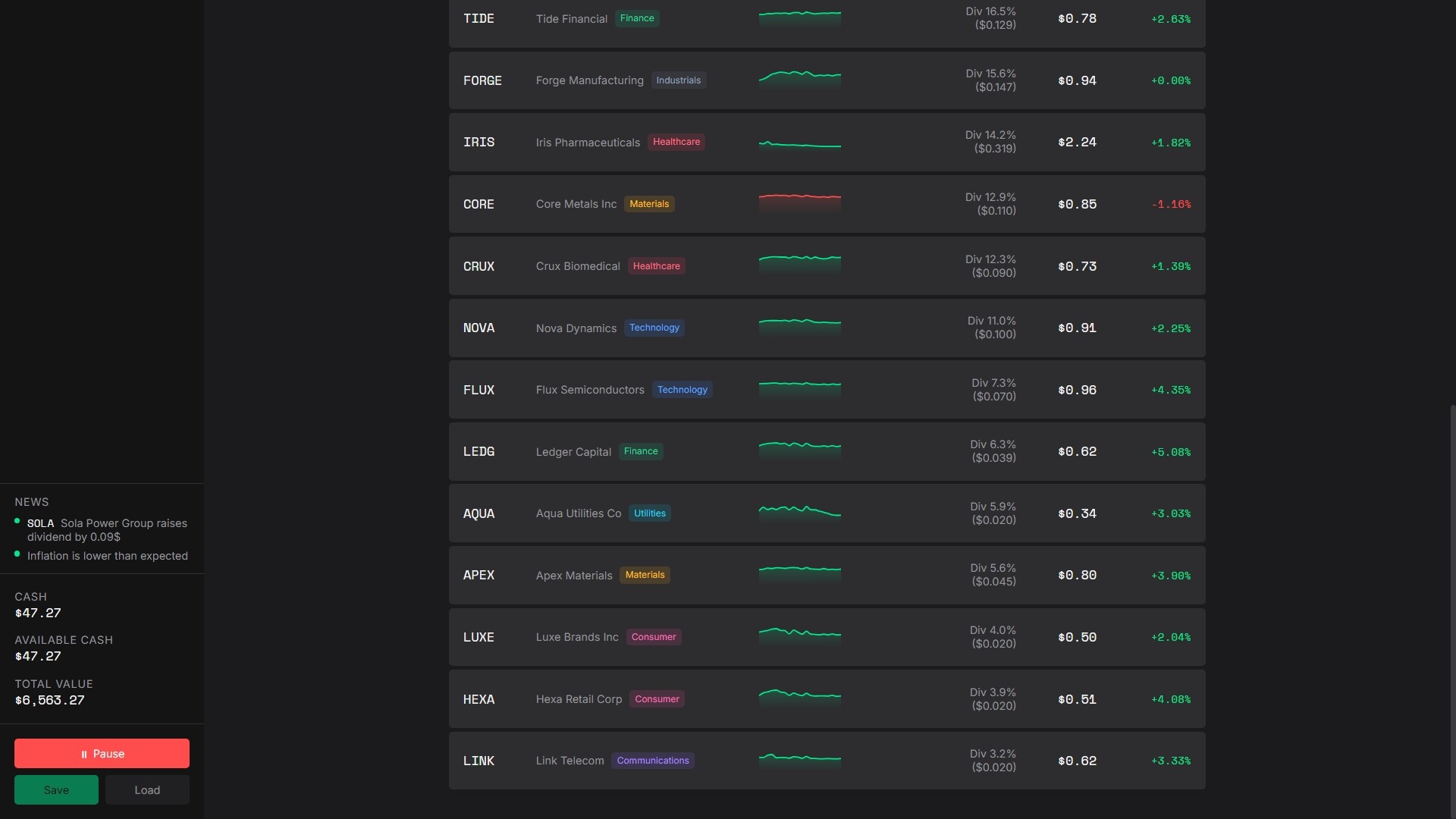Select the HEXA ticker symbol
This screenshot has width=1456, height=819.
click(x=479, y=699)
